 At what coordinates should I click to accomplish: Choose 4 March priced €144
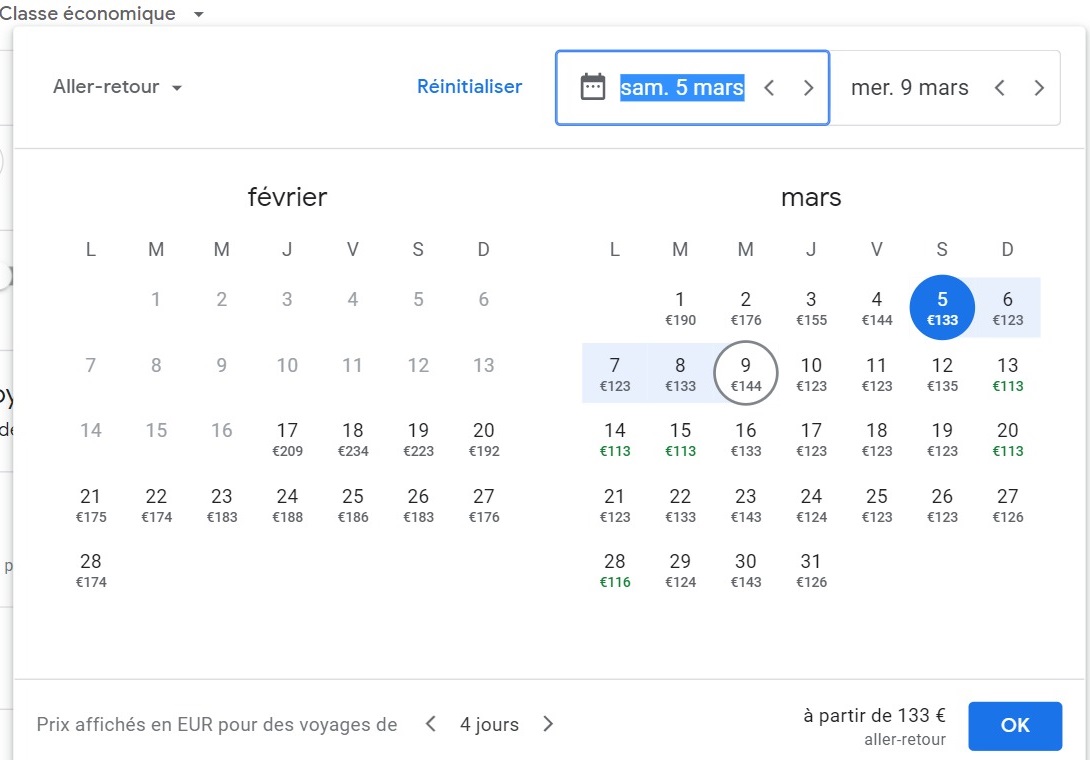click(x=877, y=307)
